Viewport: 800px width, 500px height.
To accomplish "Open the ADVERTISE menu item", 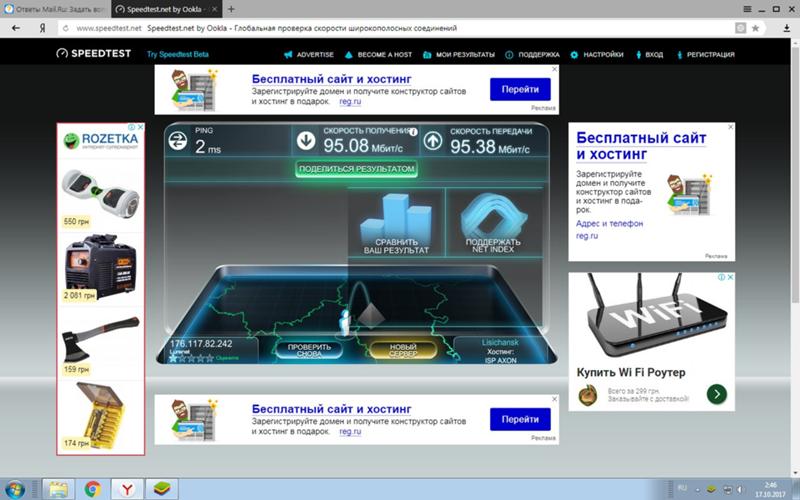I will click(x=309, y=55).
